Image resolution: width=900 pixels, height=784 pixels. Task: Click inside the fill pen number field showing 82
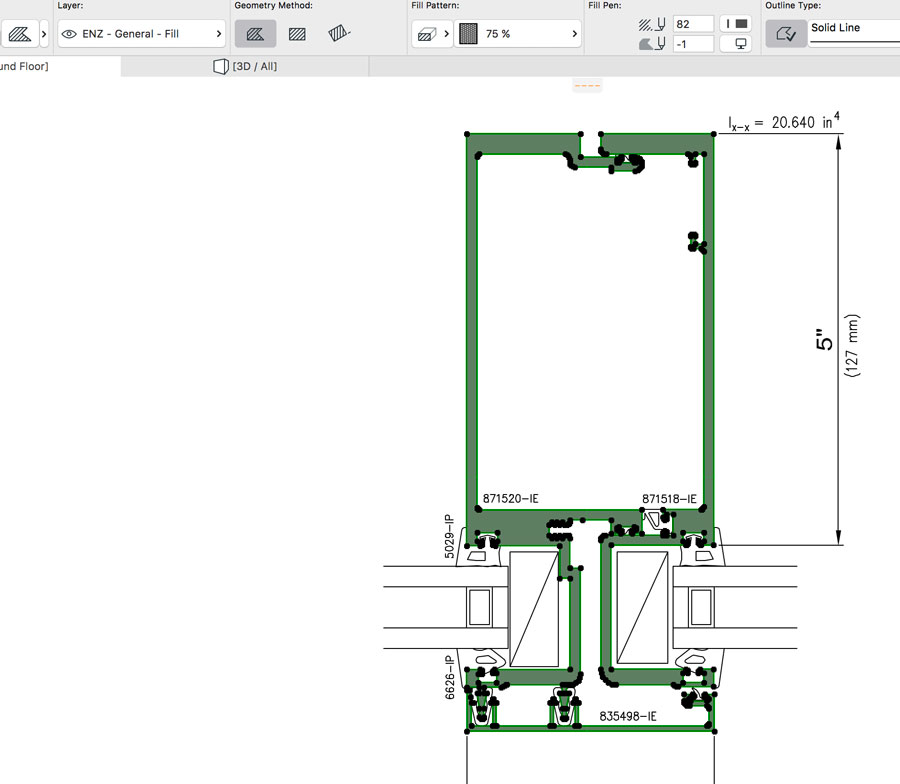click(694, 23)
